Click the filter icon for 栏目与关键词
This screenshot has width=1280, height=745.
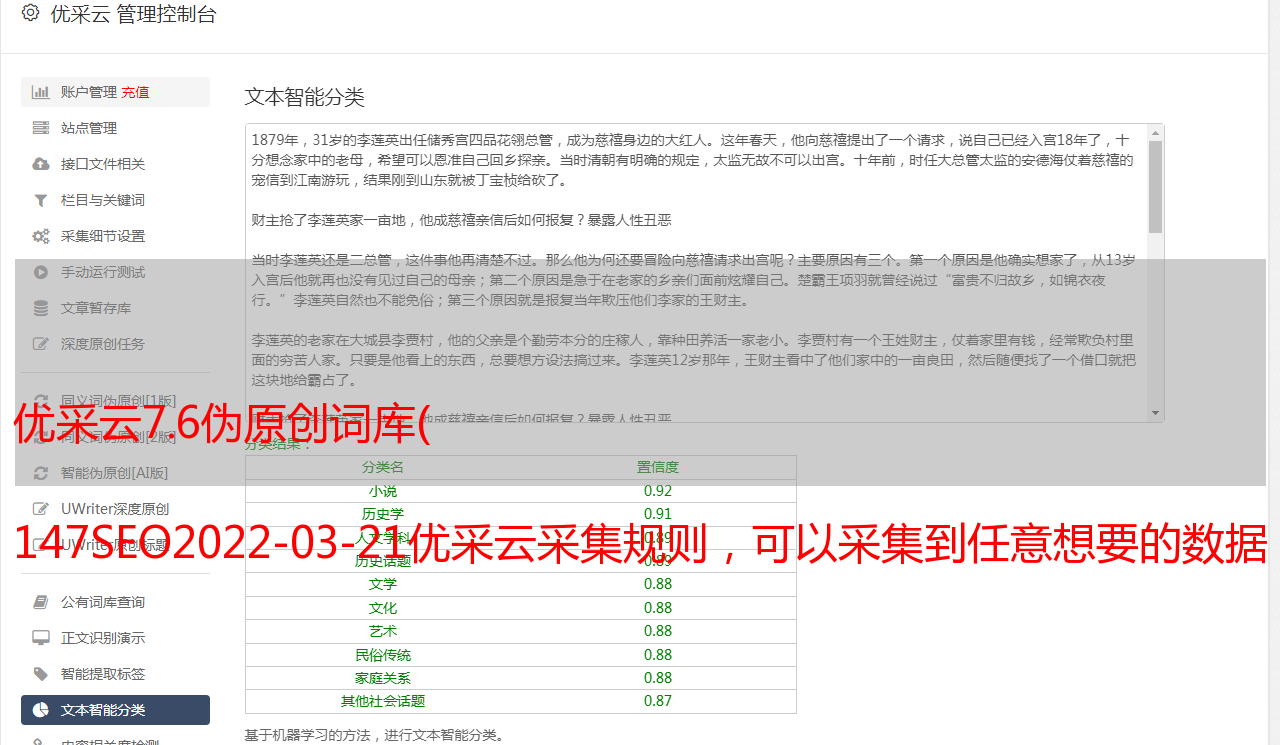click(x=41, y=200)
